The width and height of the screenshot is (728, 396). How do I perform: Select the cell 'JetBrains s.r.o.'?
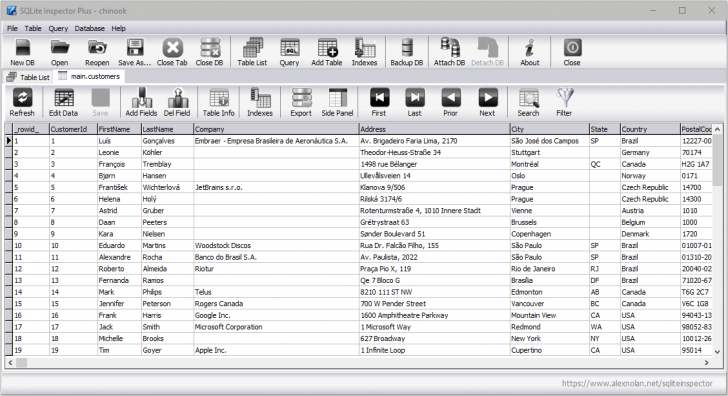coord(276,188)
